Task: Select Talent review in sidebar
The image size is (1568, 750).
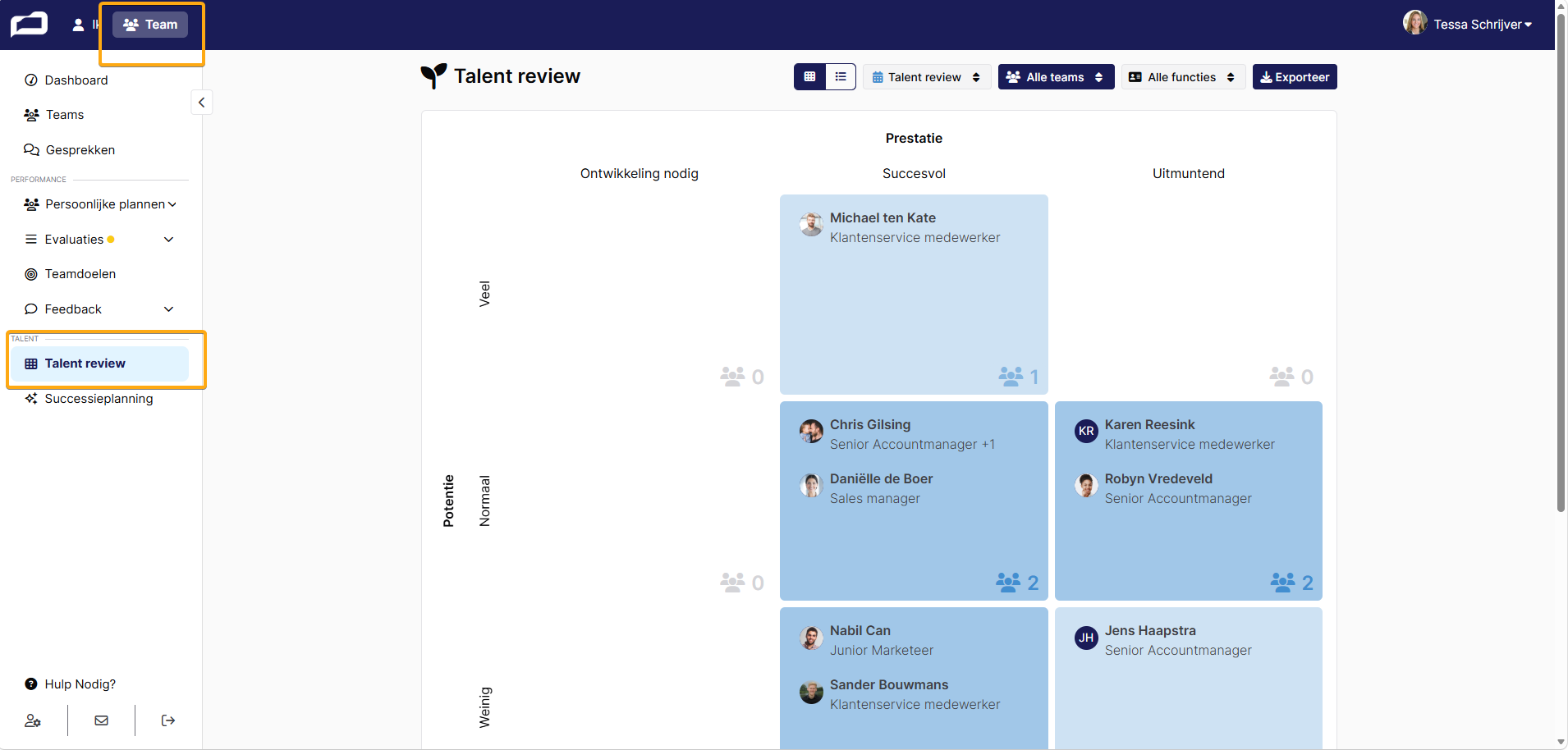Action: click(99, 364)
